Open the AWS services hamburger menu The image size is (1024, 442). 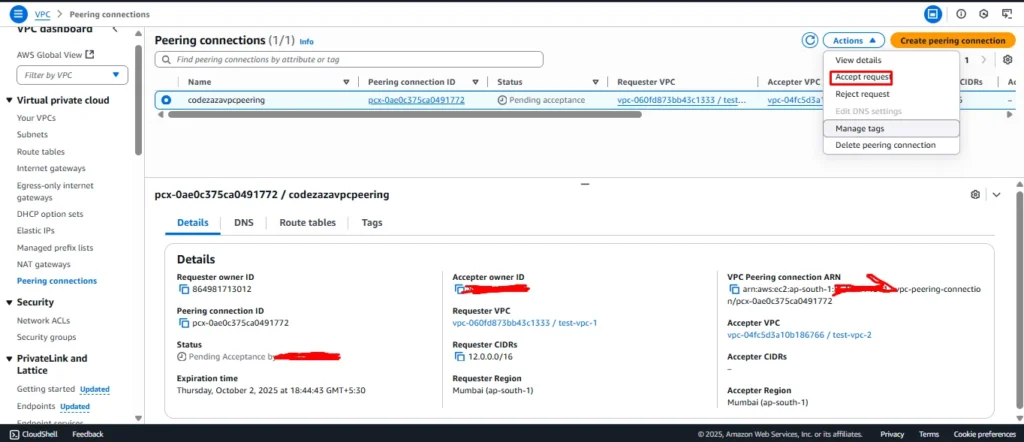[x=18, y=13]
